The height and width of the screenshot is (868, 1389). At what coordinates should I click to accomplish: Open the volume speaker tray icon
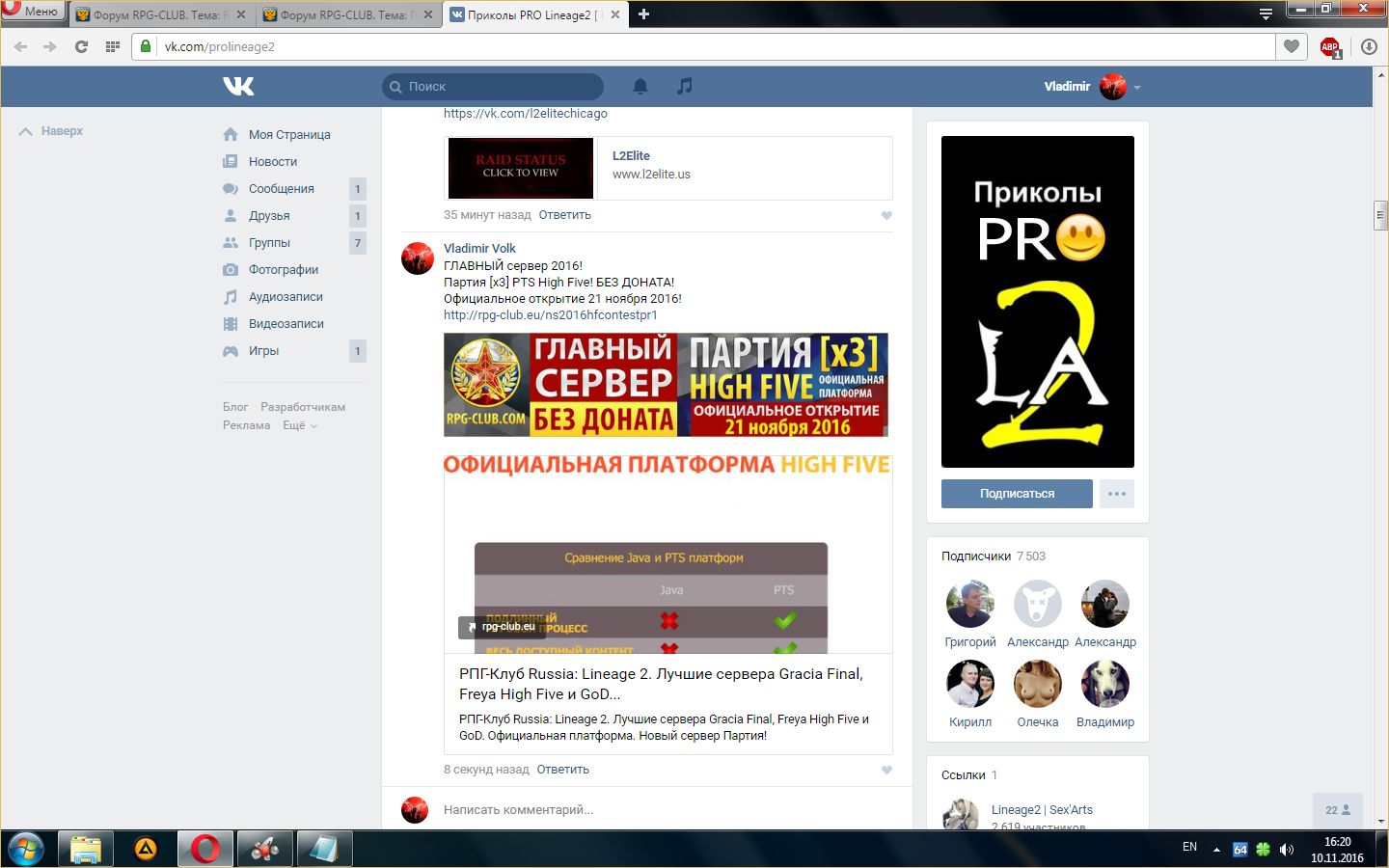click(1287, 850)
